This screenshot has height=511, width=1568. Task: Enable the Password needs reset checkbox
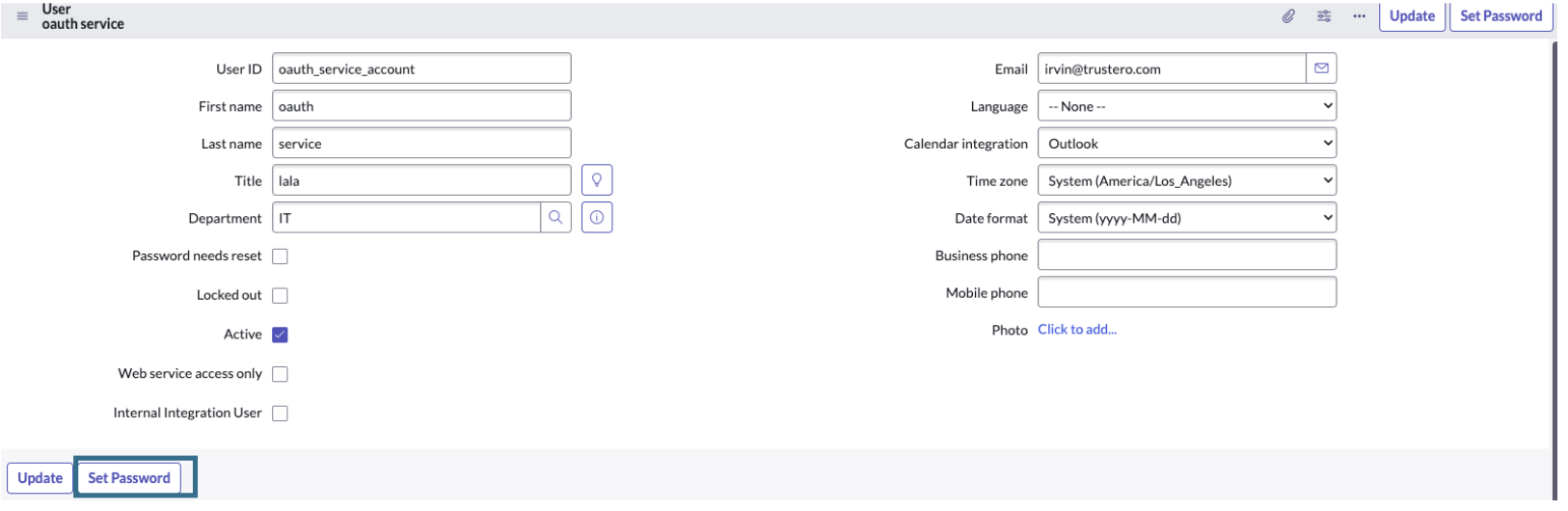point(280,256)
